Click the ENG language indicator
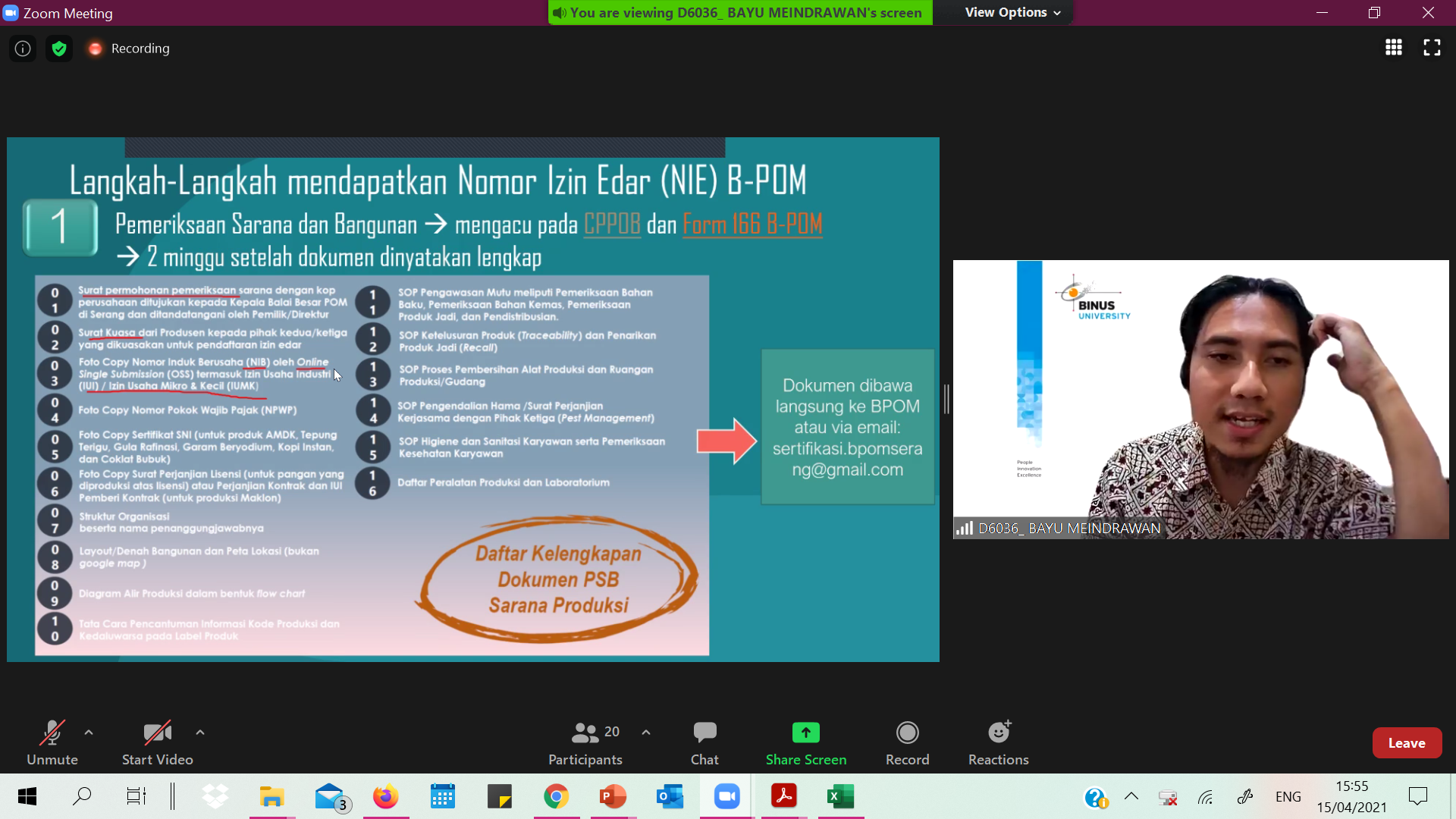 [1288, 797]
